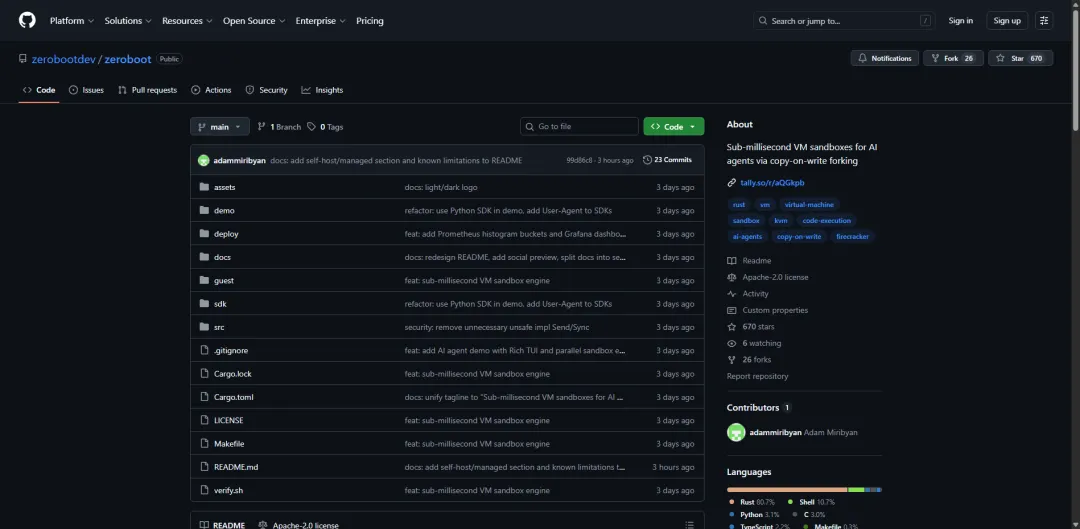
Task: Click the Sign up button
Action: coord(1007,21)
